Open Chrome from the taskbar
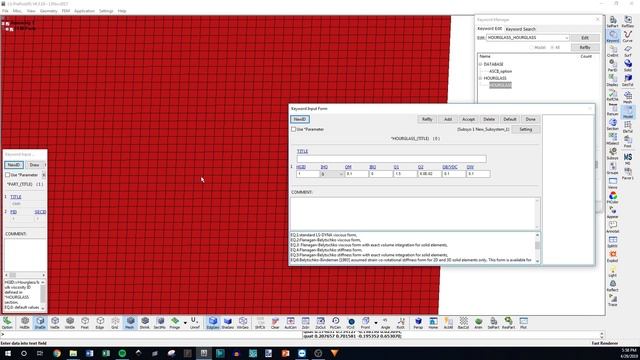Screen dimensions: 640x360 (57, 353)
